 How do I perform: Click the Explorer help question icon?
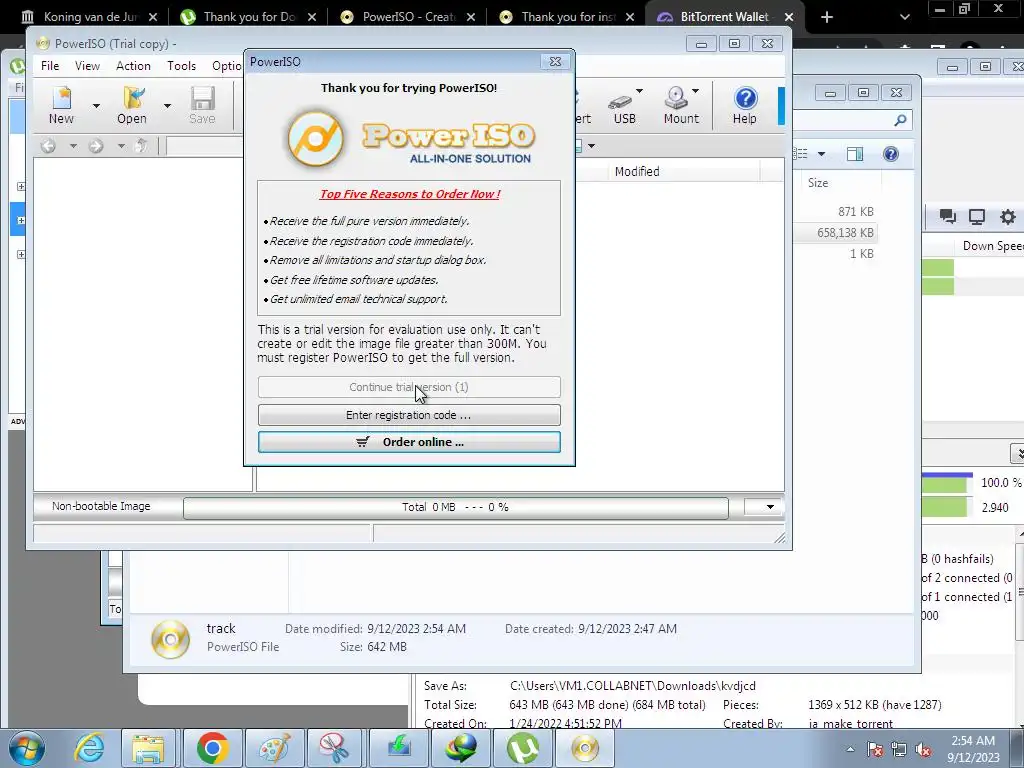point(891,154)
